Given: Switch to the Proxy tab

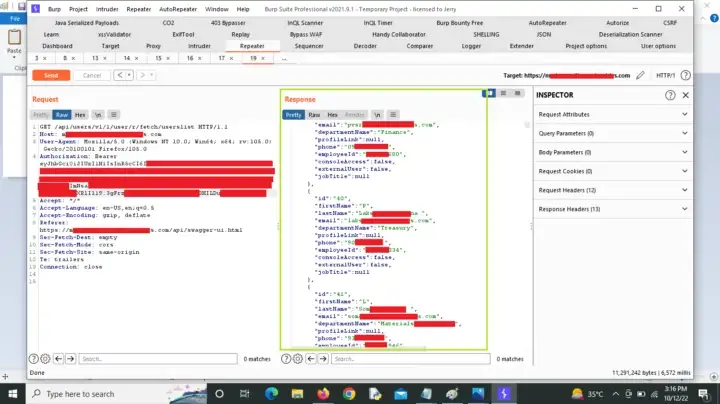Looking at the screenshot, I should pyautogui.click(x=153, y=46).
